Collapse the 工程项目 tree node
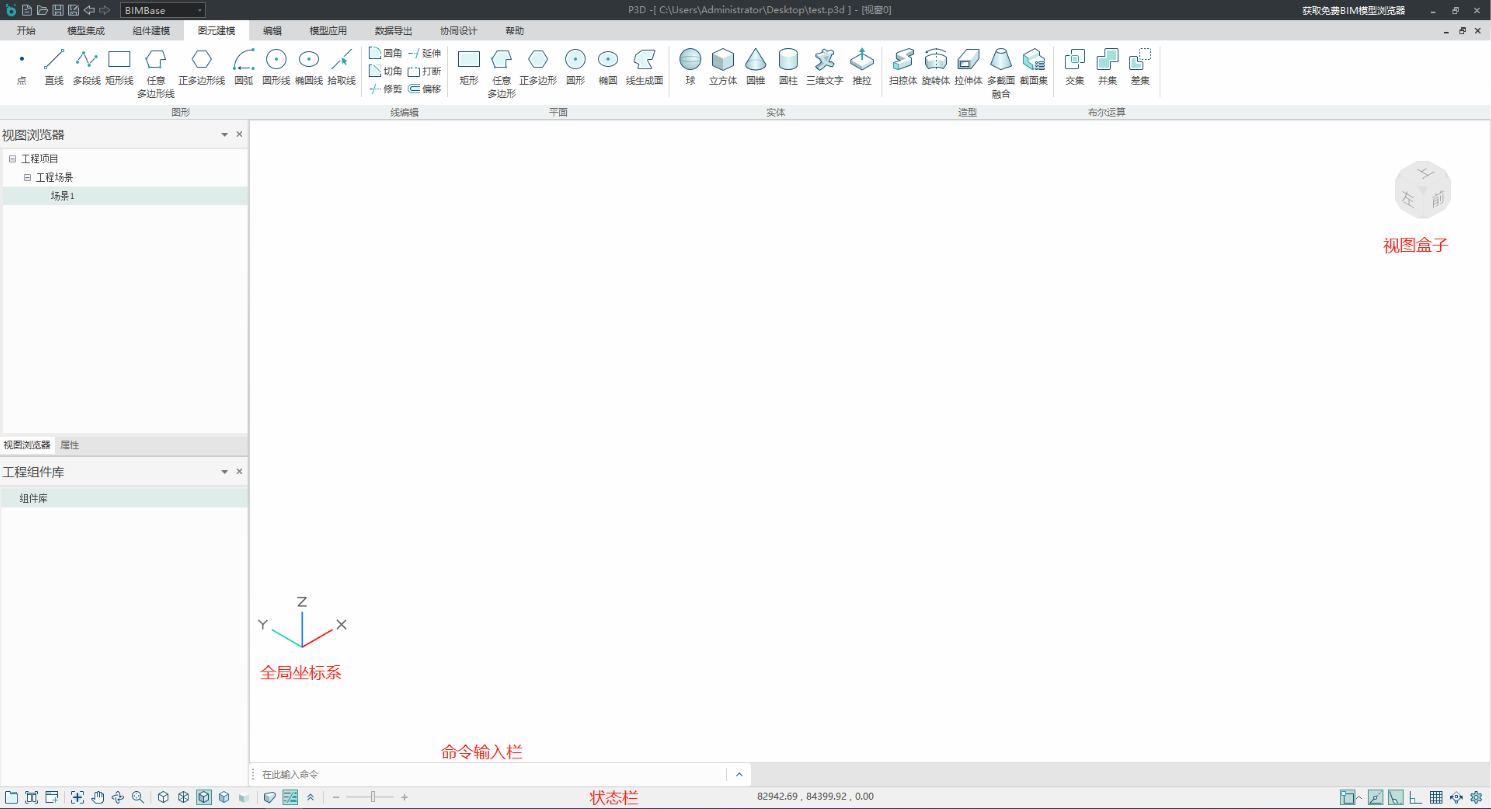This screenshot has width=1491, height=809. click(x=12, y=159)
